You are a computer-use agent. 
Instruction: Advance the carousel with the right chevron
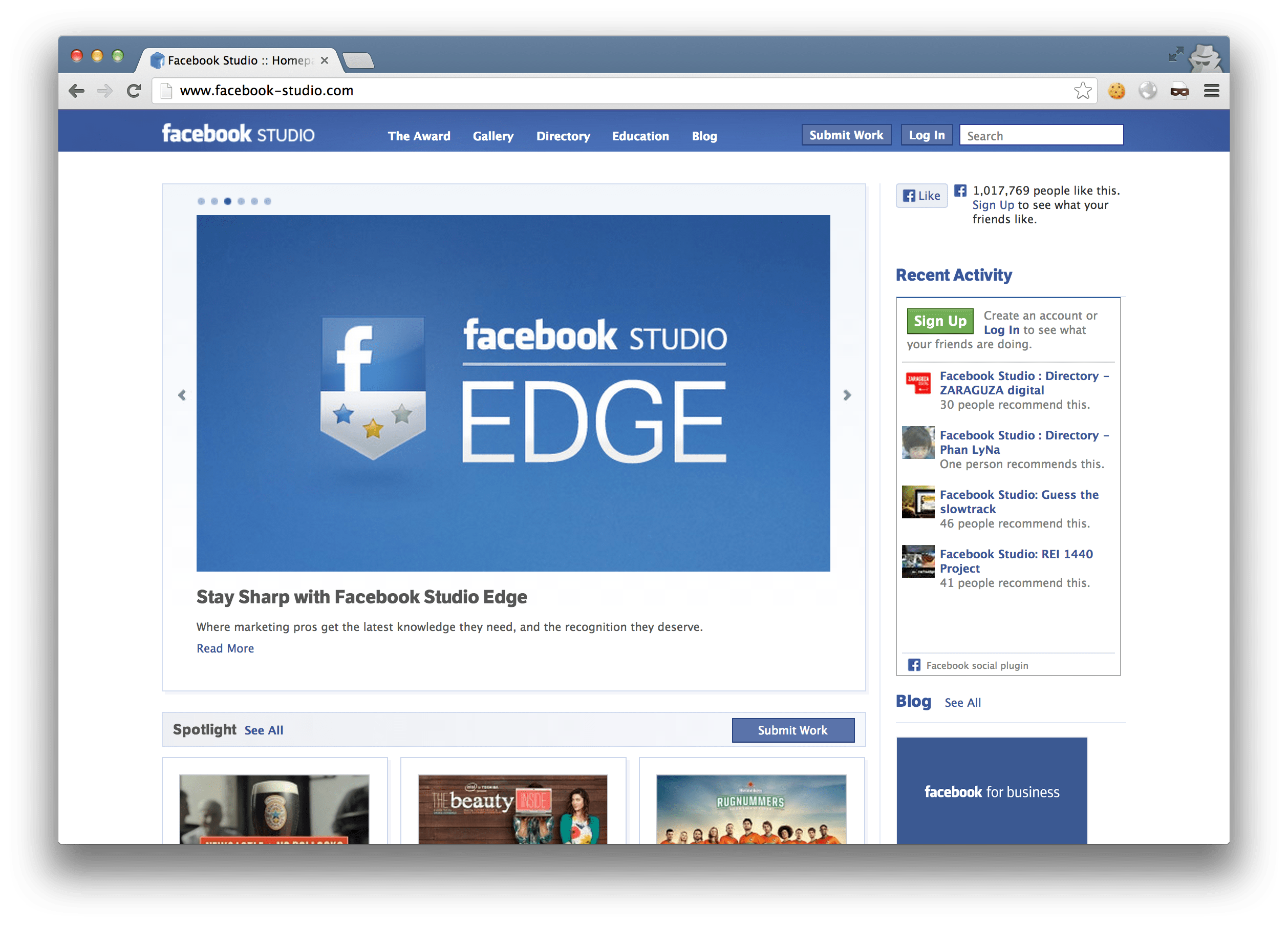click(x=846, y=395)
